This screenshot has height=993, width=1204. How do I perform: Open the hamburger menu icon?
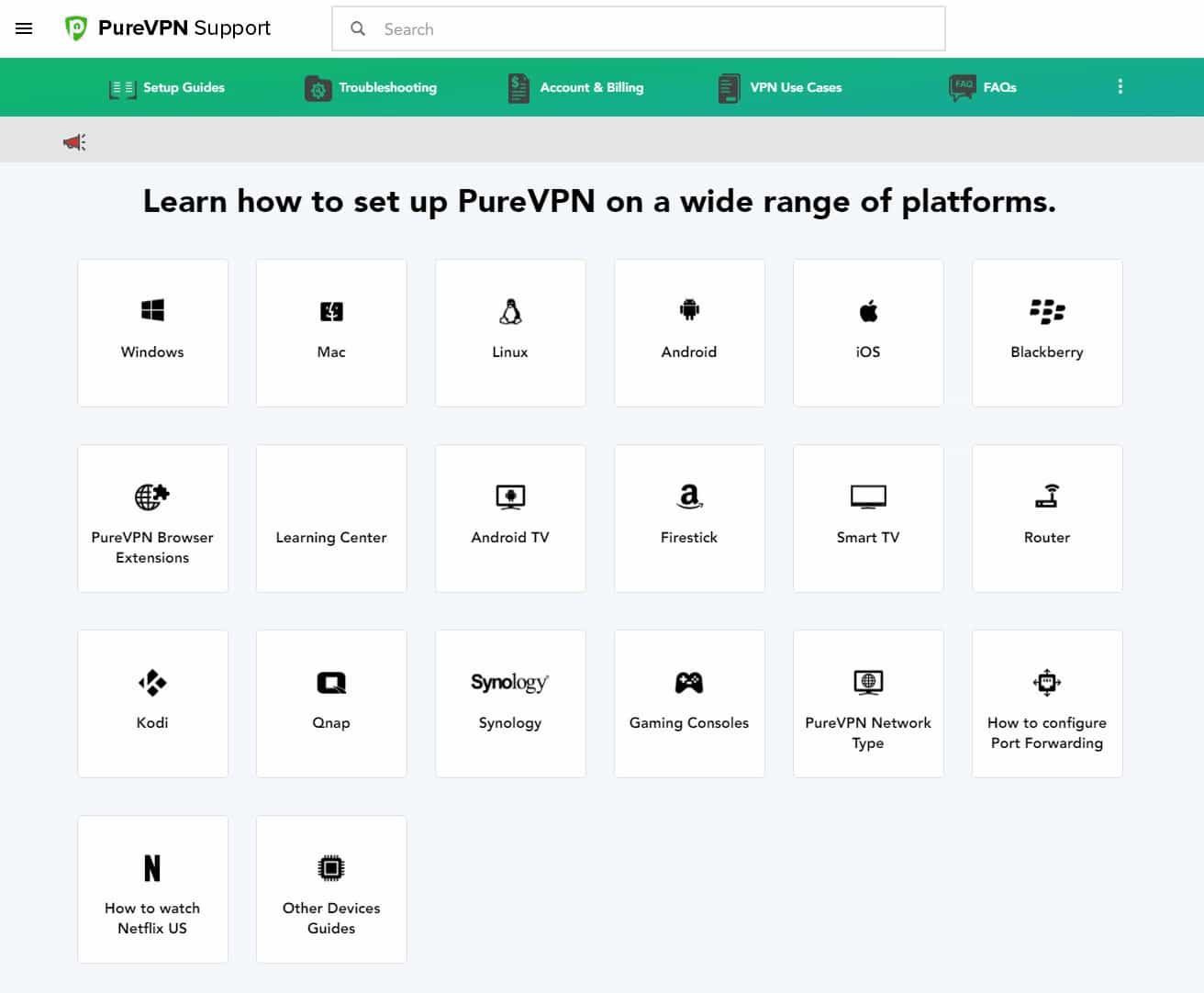click(24, 28)
